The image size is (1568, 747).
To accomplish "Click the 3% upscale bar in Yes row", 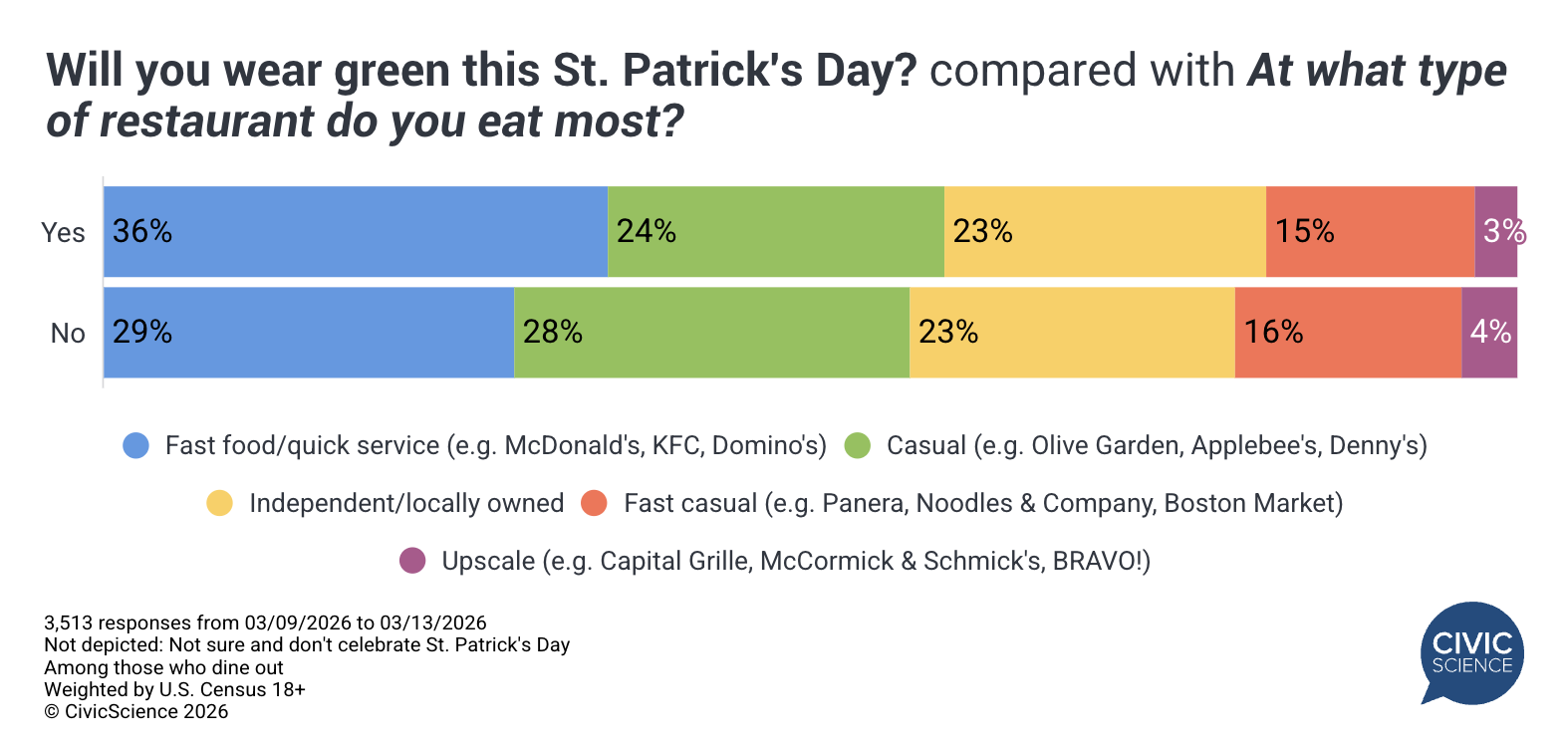I will 1495,231.
